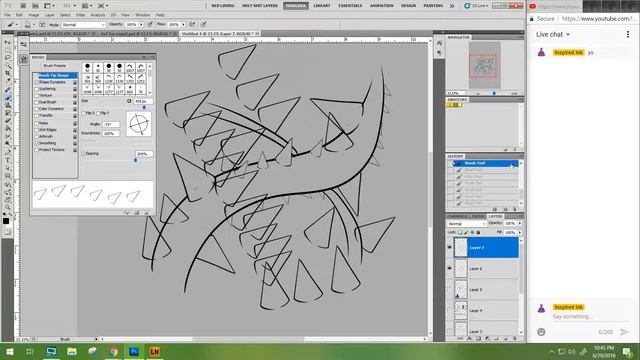
Task: Click the brush Angle input field
Action: [111, 124]
